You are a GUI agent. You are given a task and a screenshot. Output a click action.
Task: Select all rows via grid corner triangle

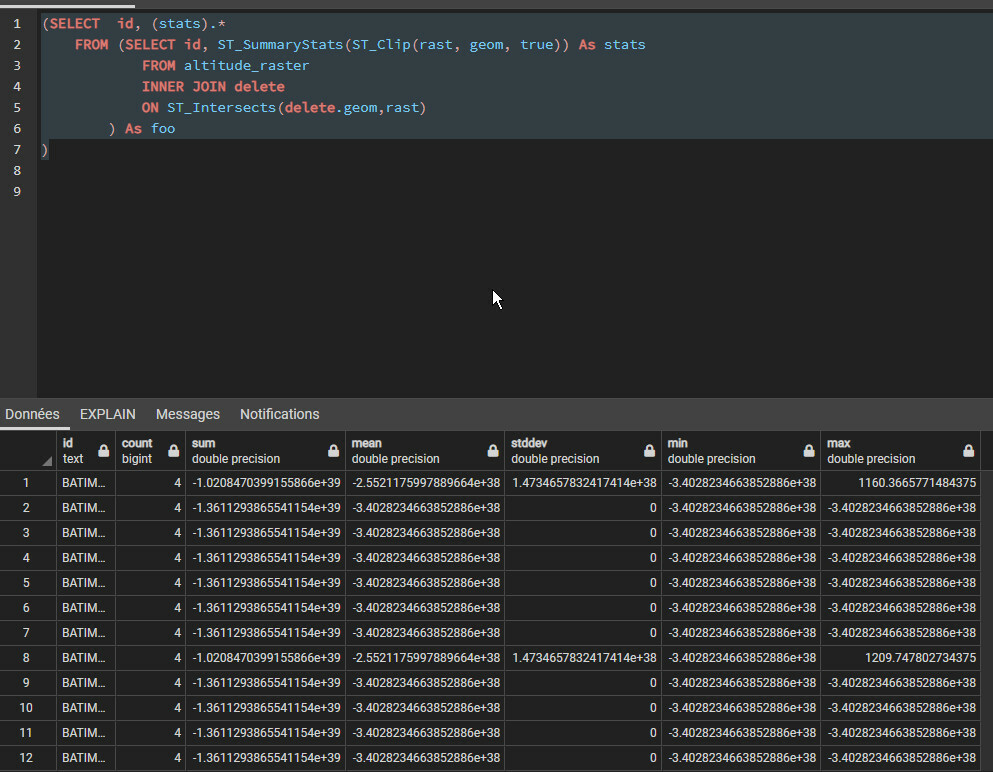[47, 461]
